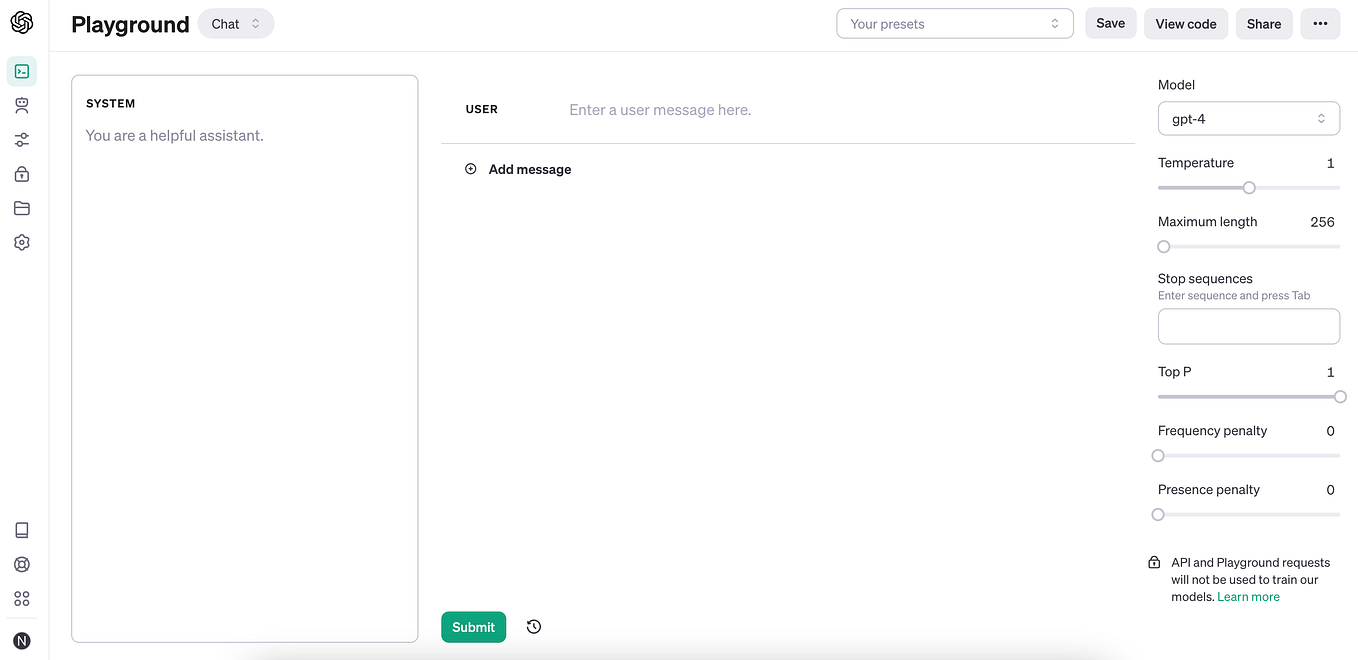1358x660 pixels.
Task: Expand the Chat mode dropdown
Action: (x=236, y=24)
